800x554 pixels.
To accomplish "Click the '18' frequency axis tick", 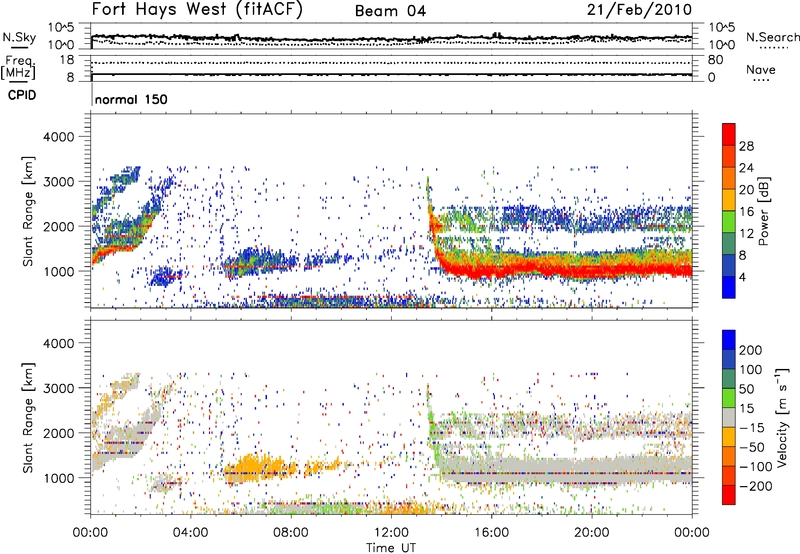I will click(67, 60).
